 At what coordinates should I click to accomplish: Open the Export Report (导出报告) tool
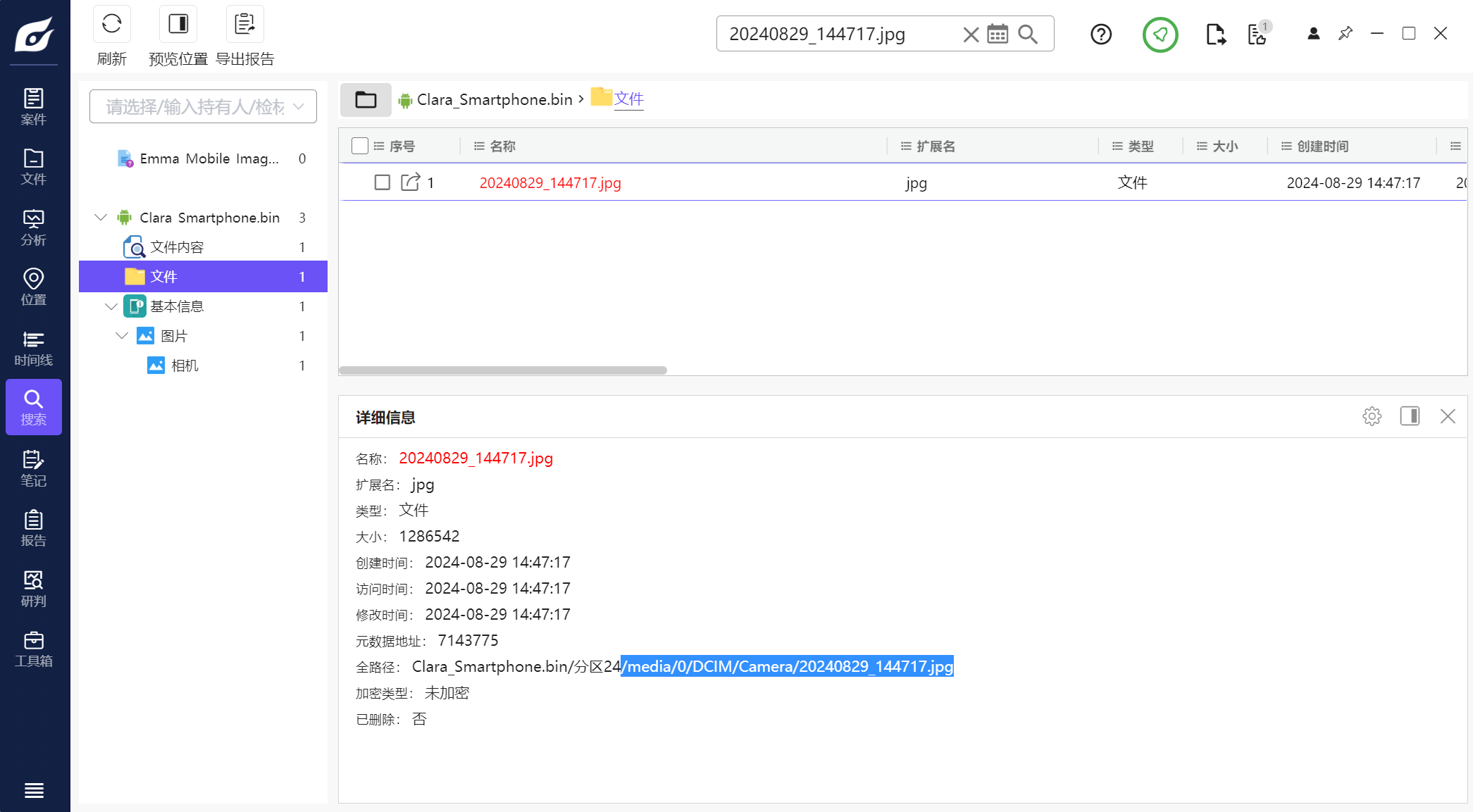point(244,25)
